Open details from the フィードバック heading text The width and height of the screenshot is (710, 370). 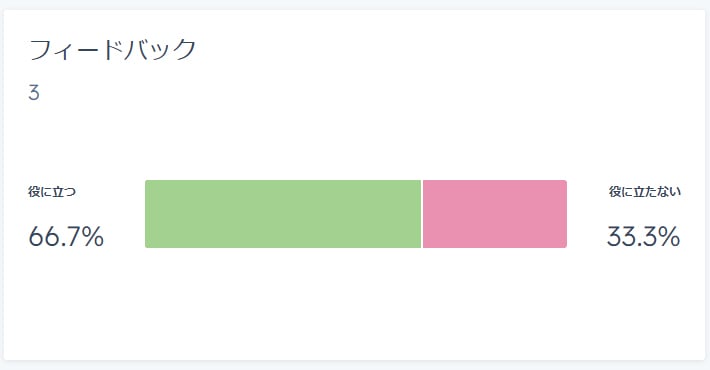[113, 49]
